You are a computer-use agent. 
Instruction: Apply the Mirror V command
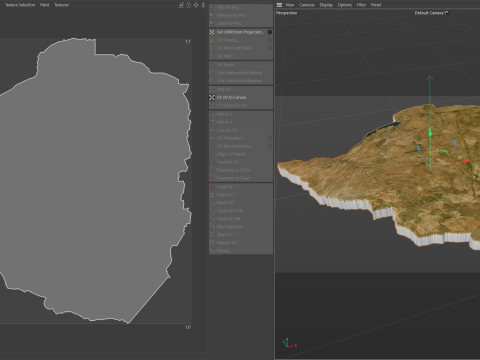point(241,122)
